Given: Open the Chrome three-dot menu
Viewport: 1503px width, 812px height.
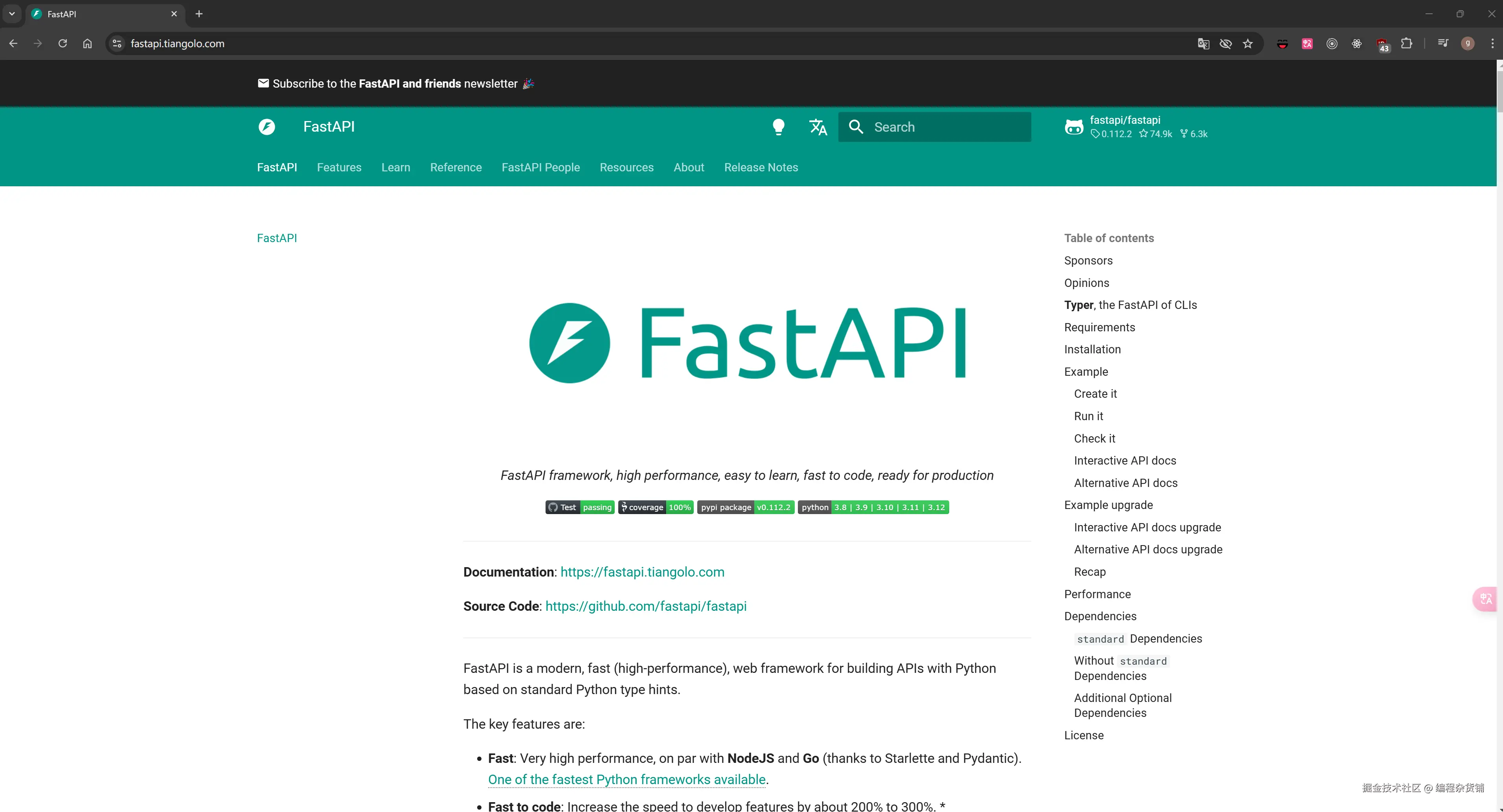Looking at the screenshot, I should pos(1492,43).
